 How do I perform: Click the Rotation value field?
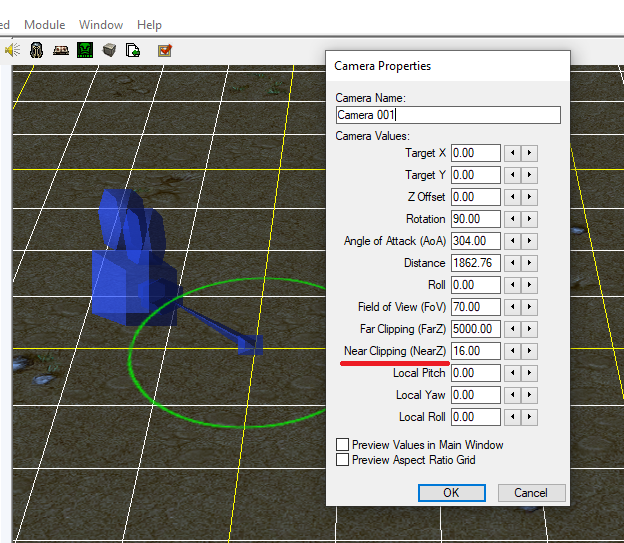(476, 219)
